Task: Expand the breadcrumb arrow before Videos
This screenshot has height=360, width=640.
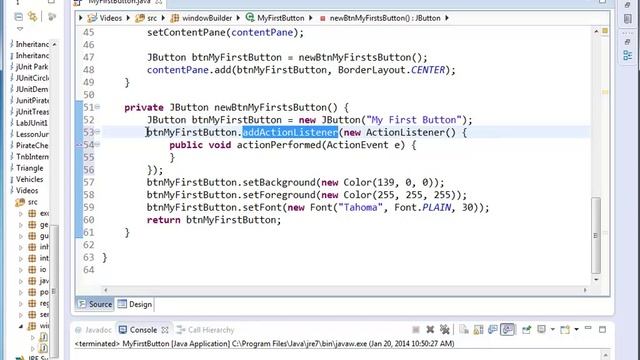Action: tap(80, 18)
